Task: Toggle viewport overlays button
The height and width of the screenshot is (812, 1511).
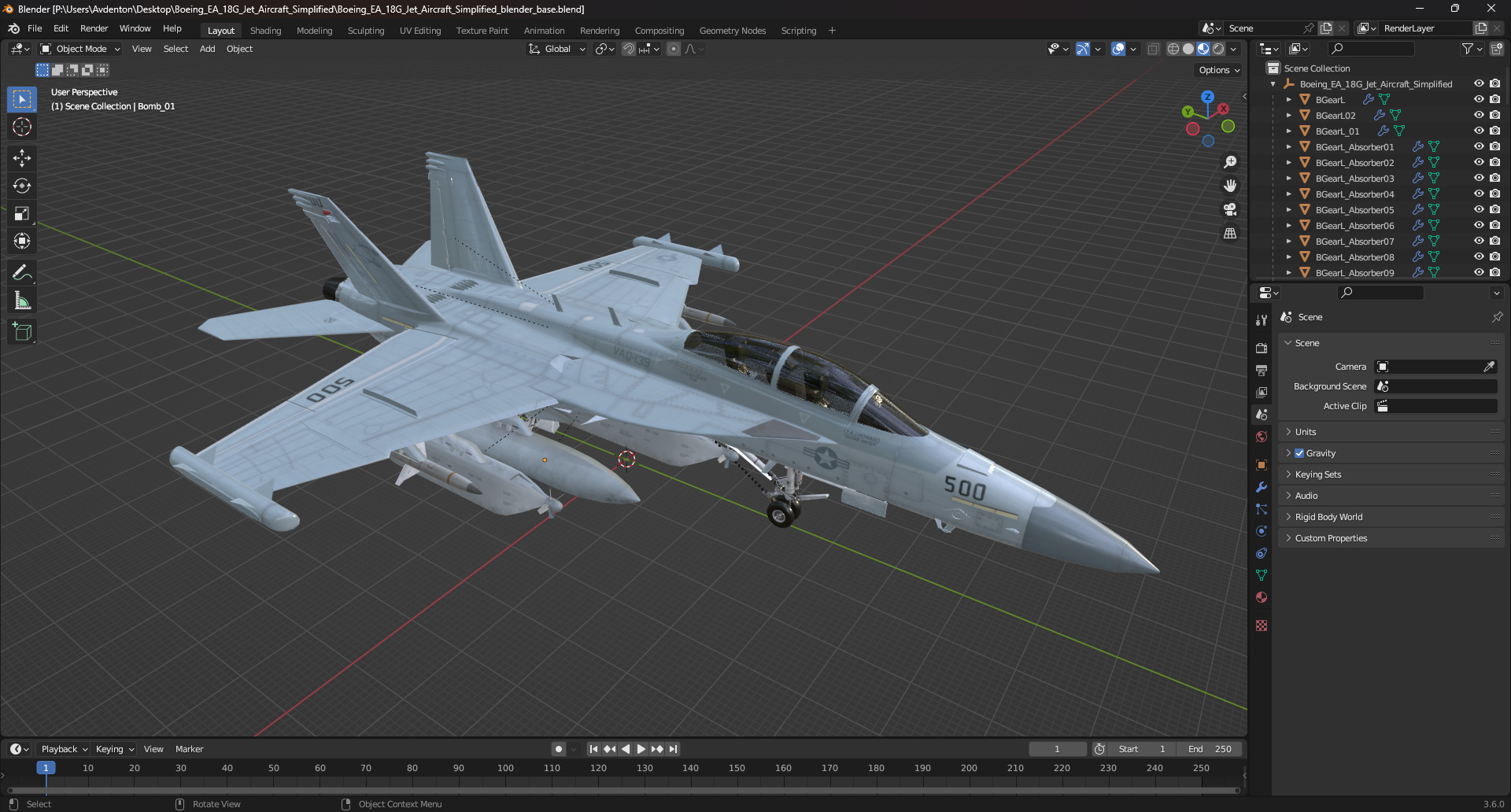Action: tap(1118, 49)
